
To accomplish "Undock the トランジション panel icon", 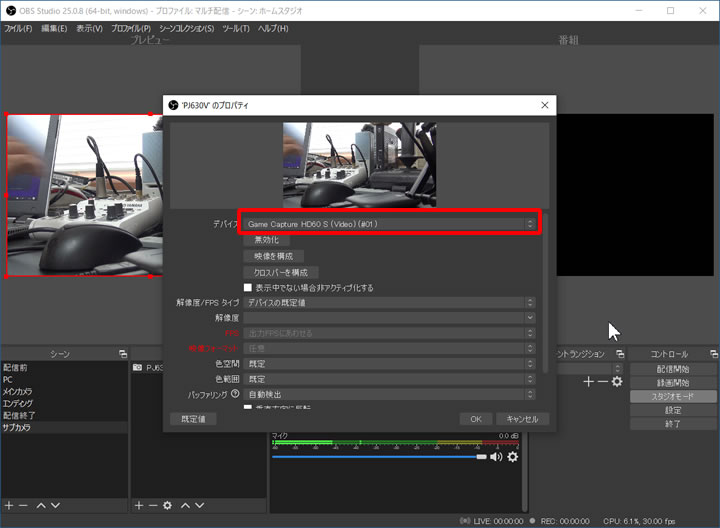I will [620, 354].
